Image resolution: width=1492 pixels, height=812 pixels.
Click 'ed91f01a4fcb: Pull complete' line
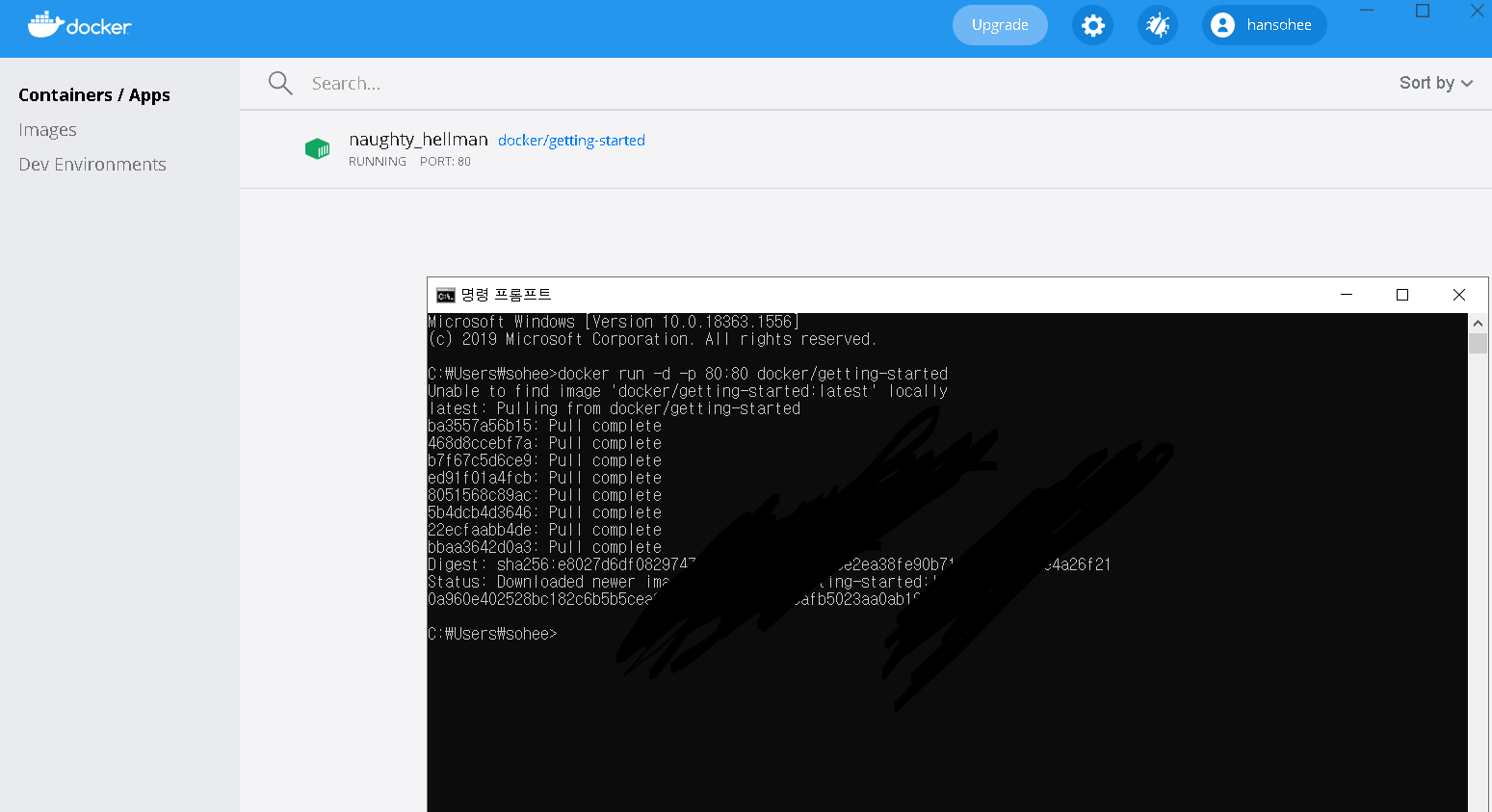(x=544, y=478)
